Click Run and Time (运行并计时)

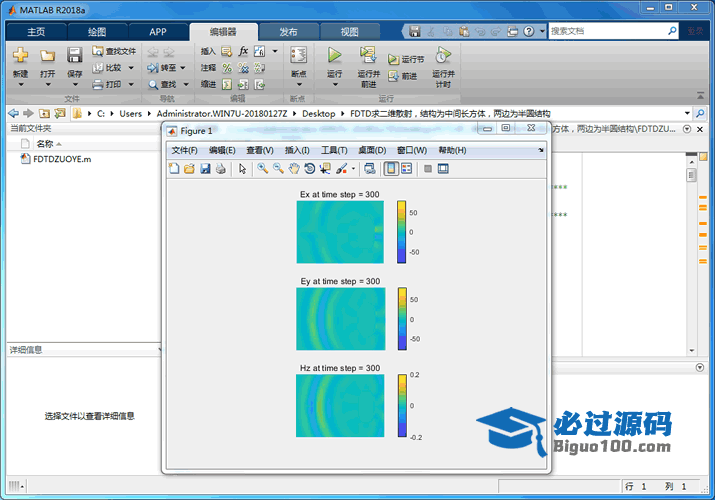pyautogui.click(x=443, y=67)
